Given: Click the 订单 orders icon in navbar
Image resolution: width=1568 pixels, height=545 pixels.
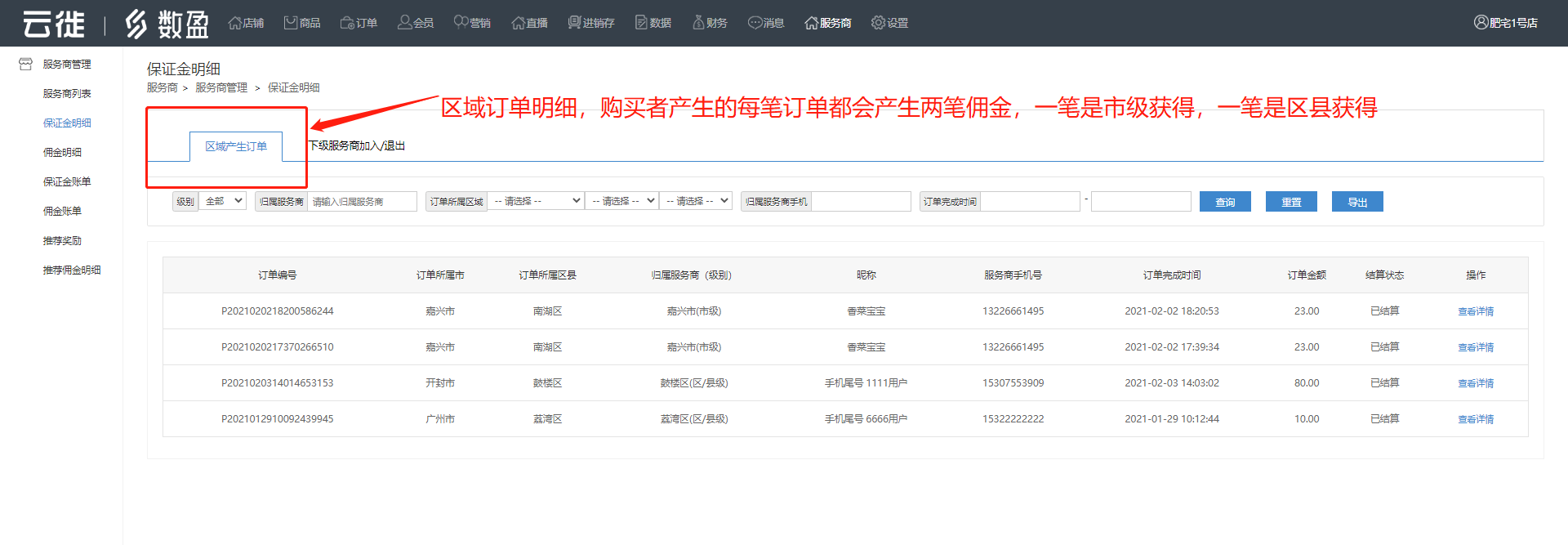Looking at the screenshot, I should [x=347, y=23].
